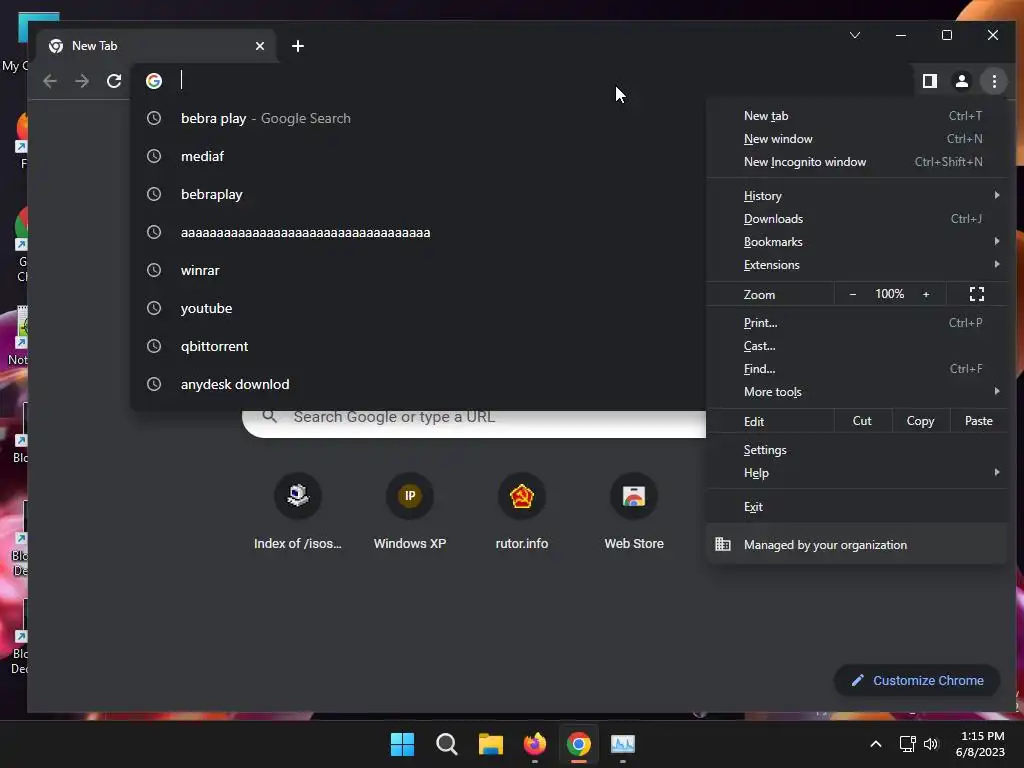This screenshot has width=1024, height=768.
Task: Open the Windows Start button
Action: pyautogui.click(x=402, y=744)
